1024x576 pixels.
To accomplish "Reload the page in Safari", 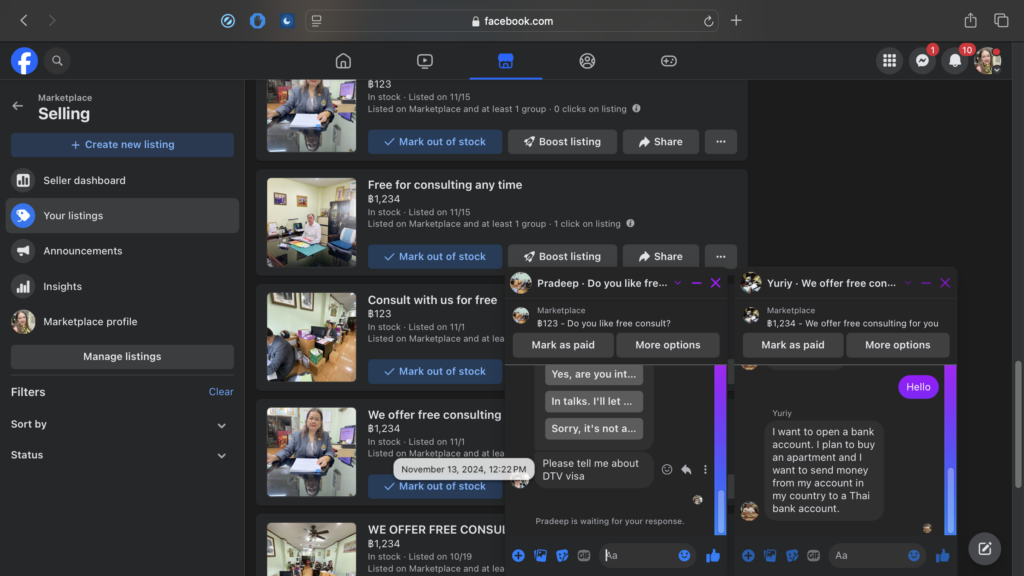I will (709, 21).
